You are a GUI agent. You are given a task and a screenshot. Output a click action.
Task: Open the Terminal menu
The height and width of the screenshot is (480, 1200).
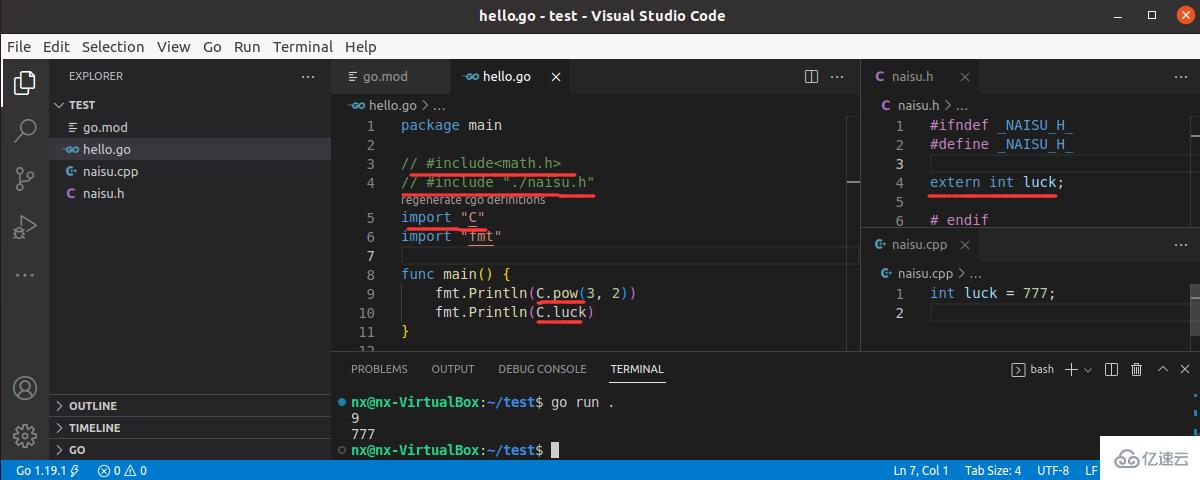[302, 47]
